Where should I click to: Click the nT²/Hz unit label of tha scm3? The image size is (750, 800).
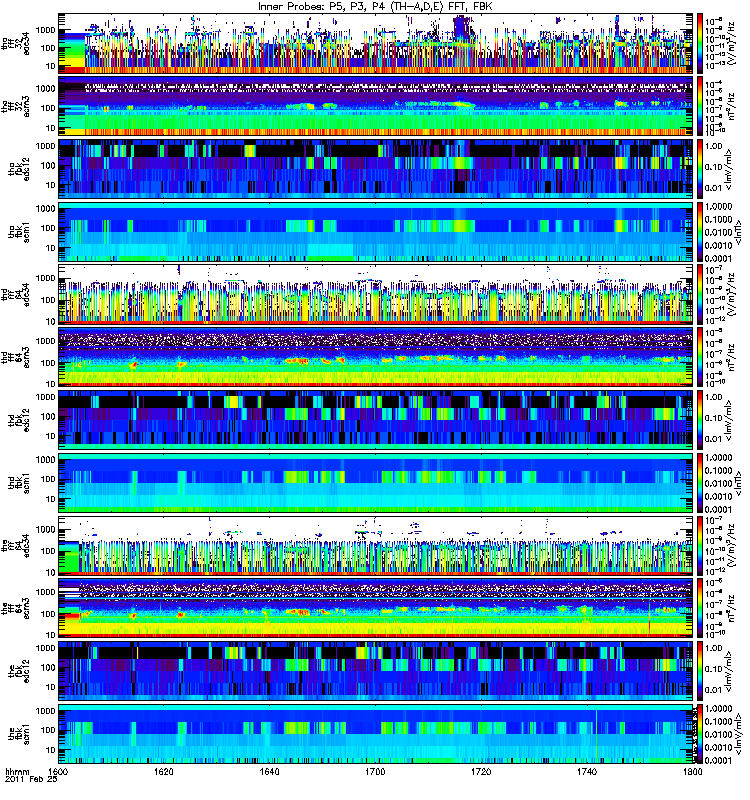[730, 106]
